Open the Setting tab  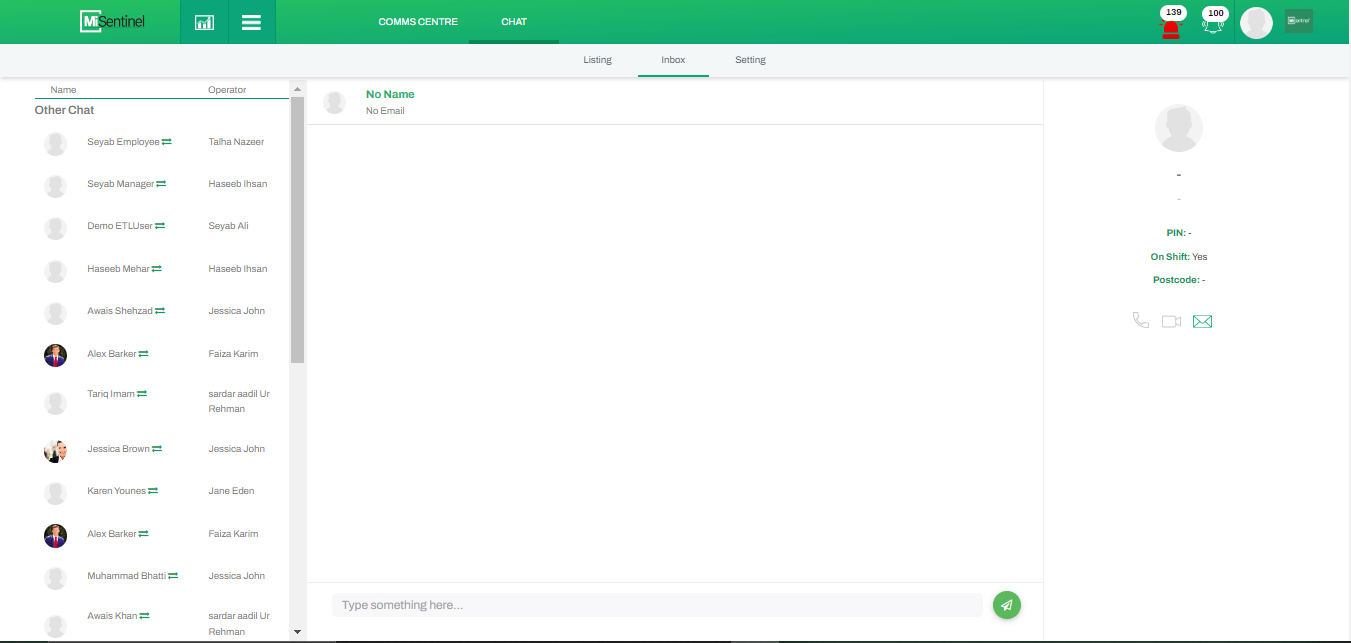pyautogui.click(x=750, y=60)
